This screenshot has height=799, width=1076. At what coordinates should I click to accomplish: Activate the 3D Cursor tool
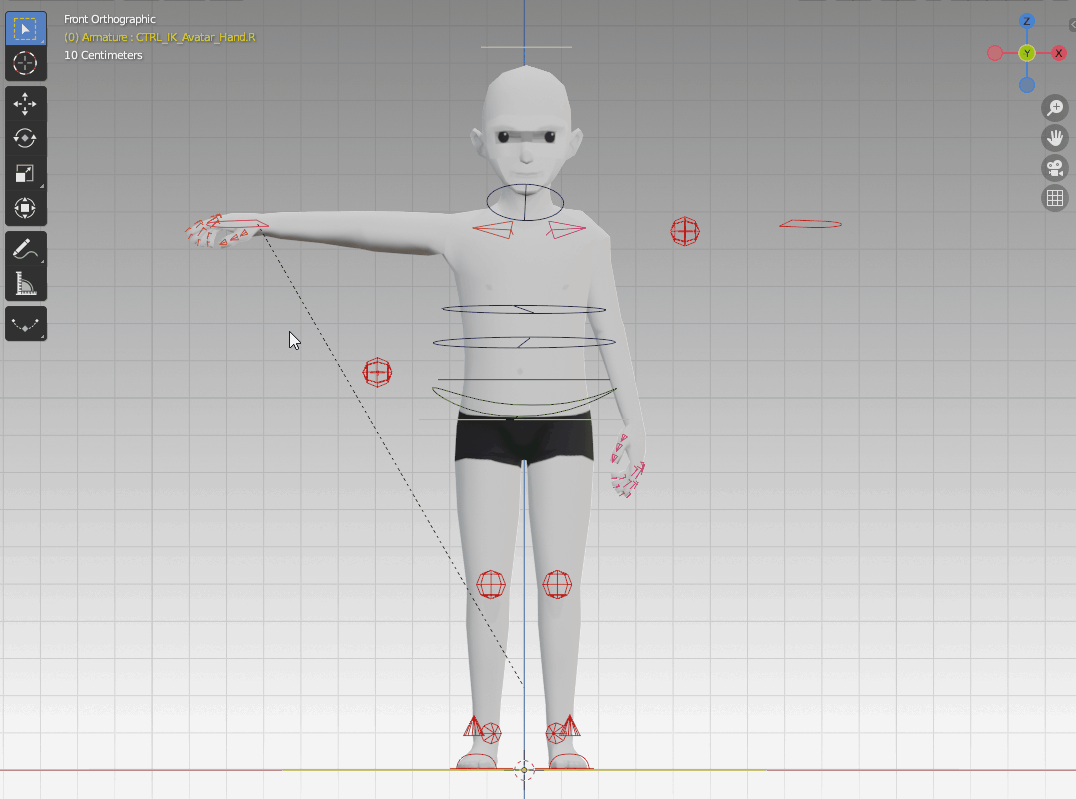point(25,63)
